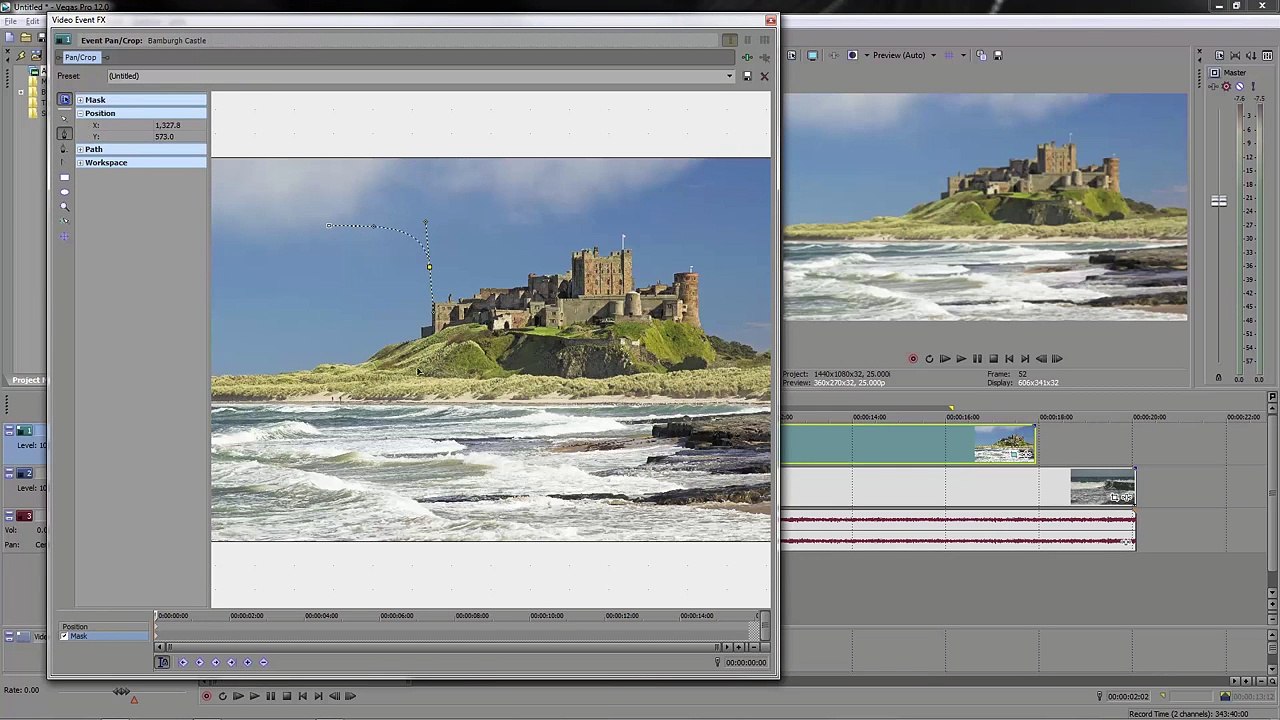The height and width of the screenshot is (720, 1280).
Task: Jump to first keyframe button
Action: pyautogui.click(x=183, y=662)
